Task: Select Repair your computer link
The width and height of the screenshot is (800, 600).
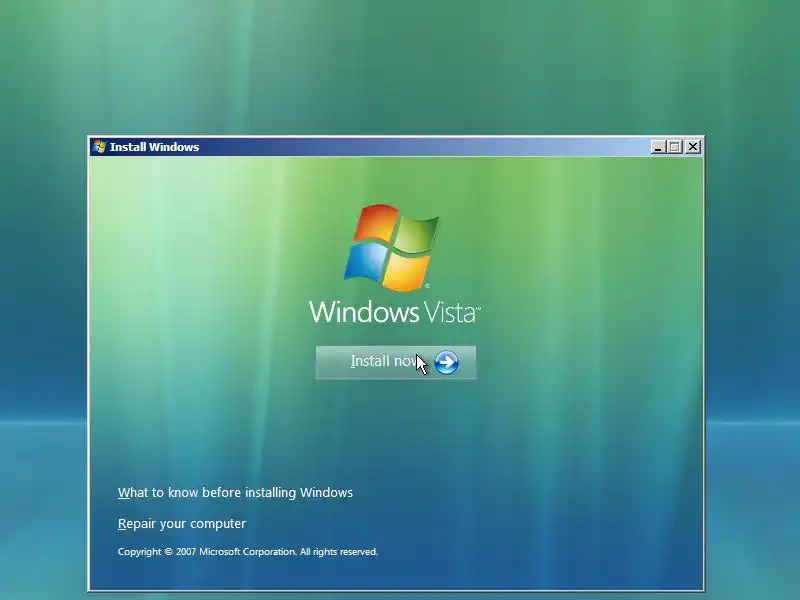Action: 182,524
